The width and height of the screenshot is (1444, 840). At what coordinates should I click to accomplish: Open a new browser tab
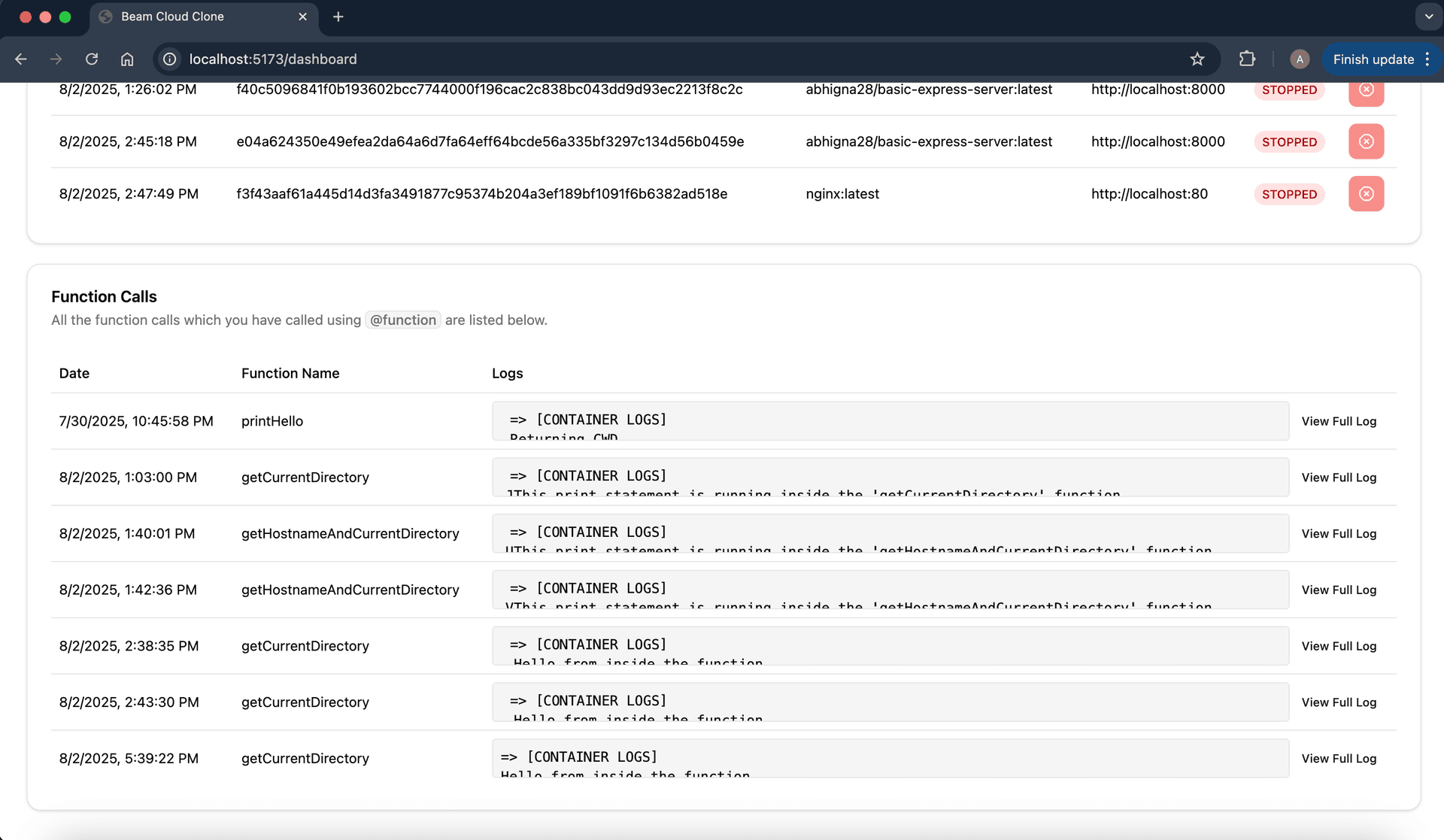pos(338,16)
